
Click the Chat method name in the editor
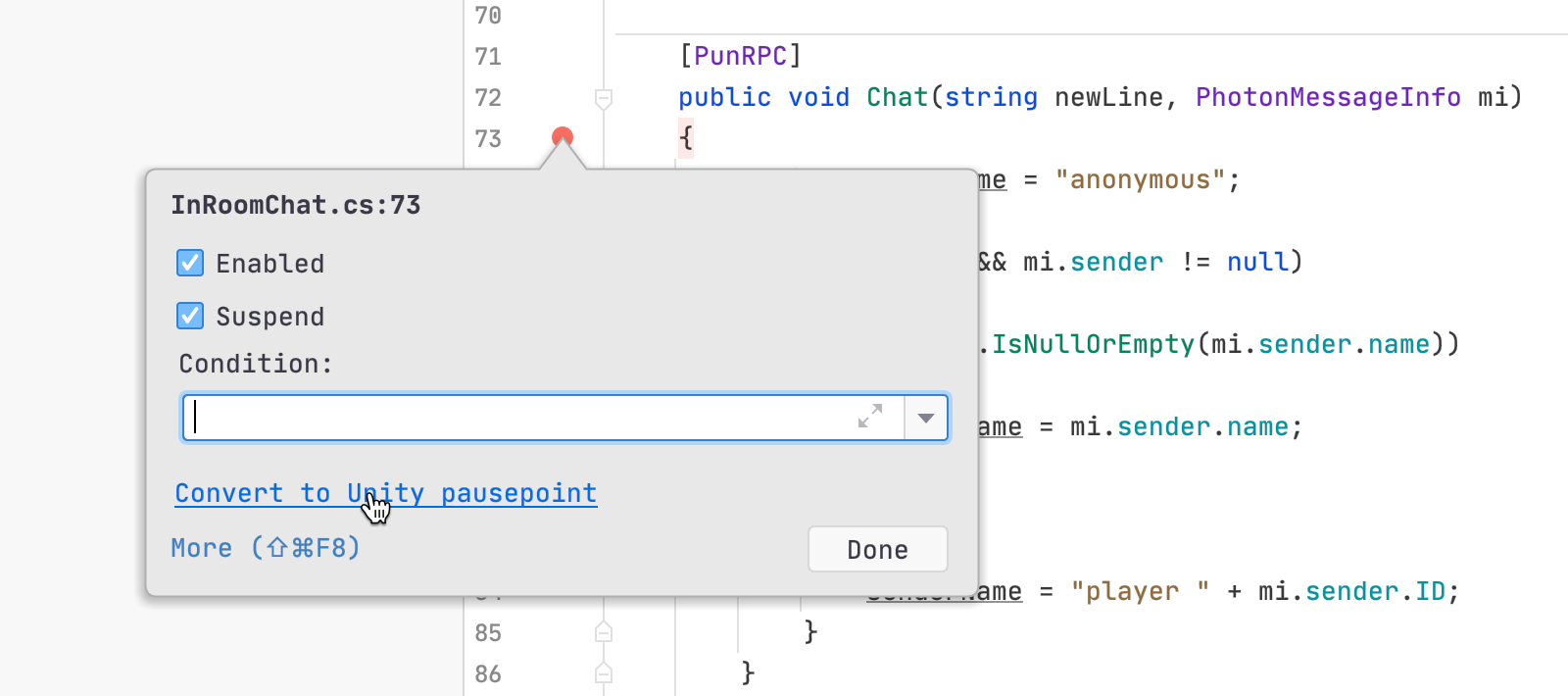pyautogui.click(x=897, y=97)
